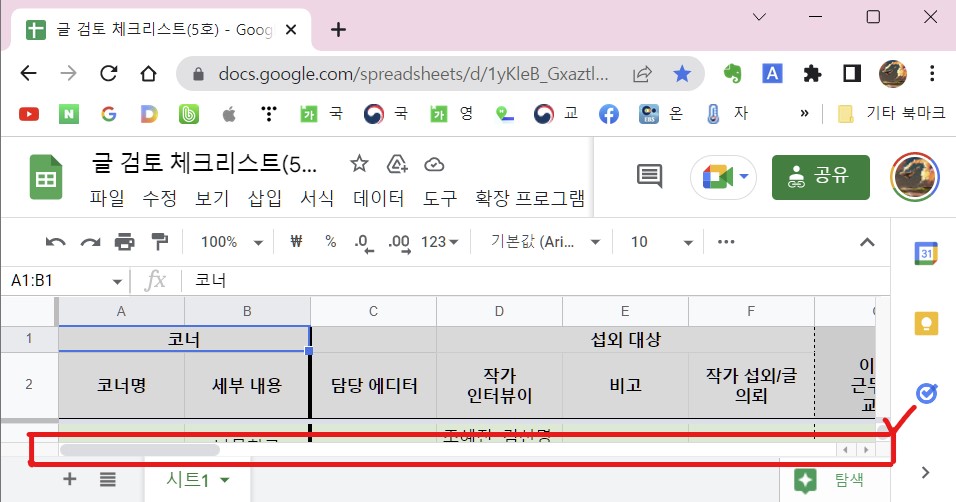Open the 기타 북마크 folder
Viewport: 956px width, 502px height.
pyautogui.click(x=891, y=113)
